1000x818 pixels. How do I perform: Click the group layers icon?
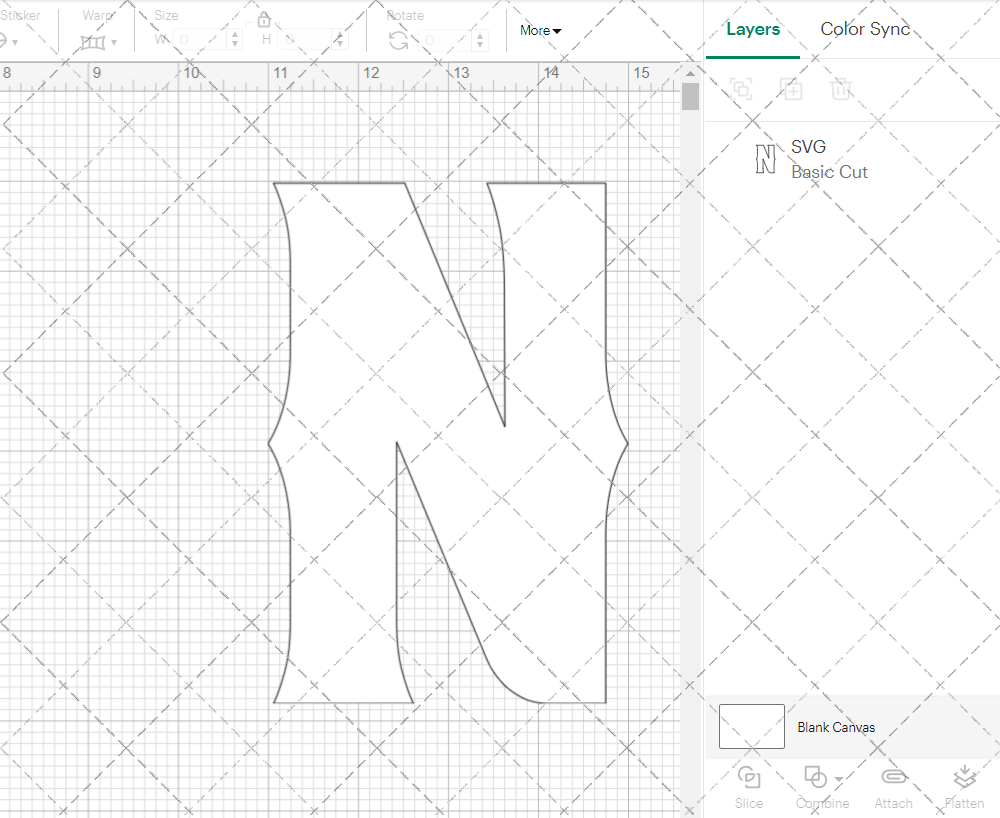tap(741, 89)
